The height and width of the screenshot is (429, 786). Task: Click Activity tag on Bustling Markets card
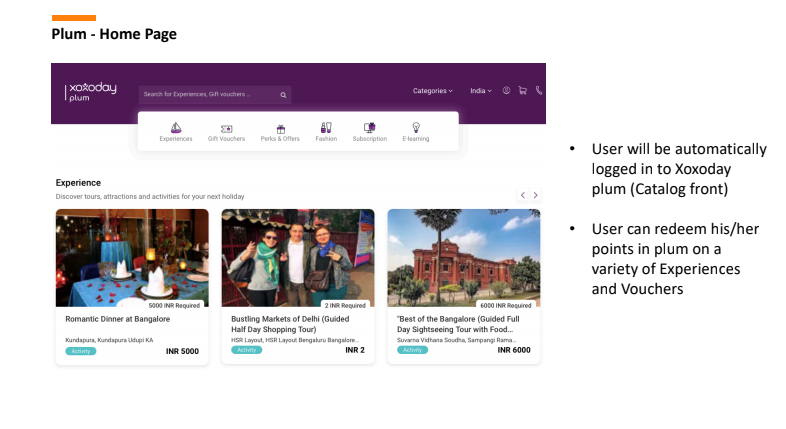(247, 350)
